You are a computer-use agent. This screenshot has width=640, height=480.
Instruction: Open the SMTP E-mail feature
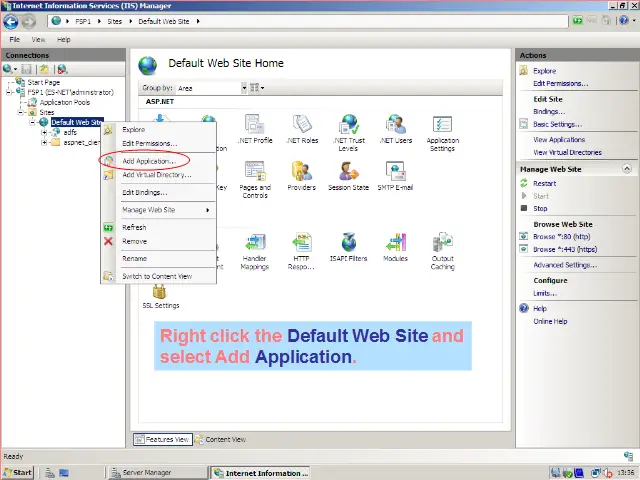(395, 176)
